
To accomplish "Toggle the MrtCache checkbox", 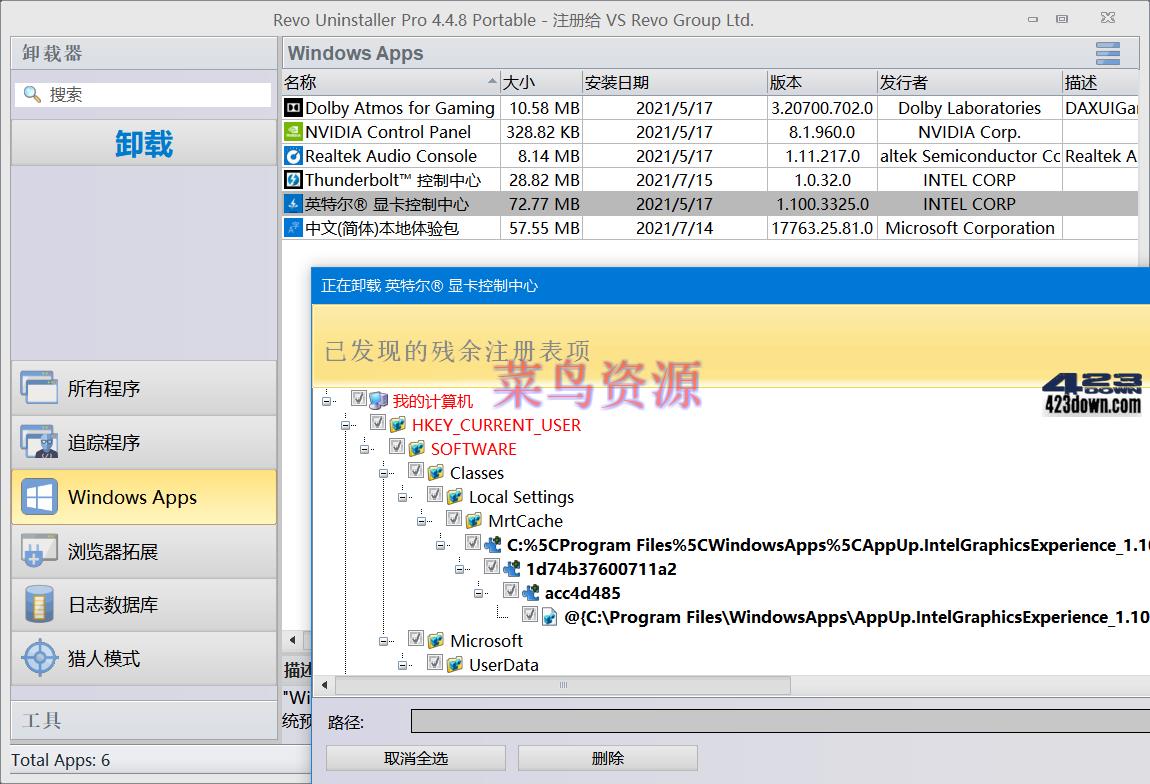I will click(453, 519).
